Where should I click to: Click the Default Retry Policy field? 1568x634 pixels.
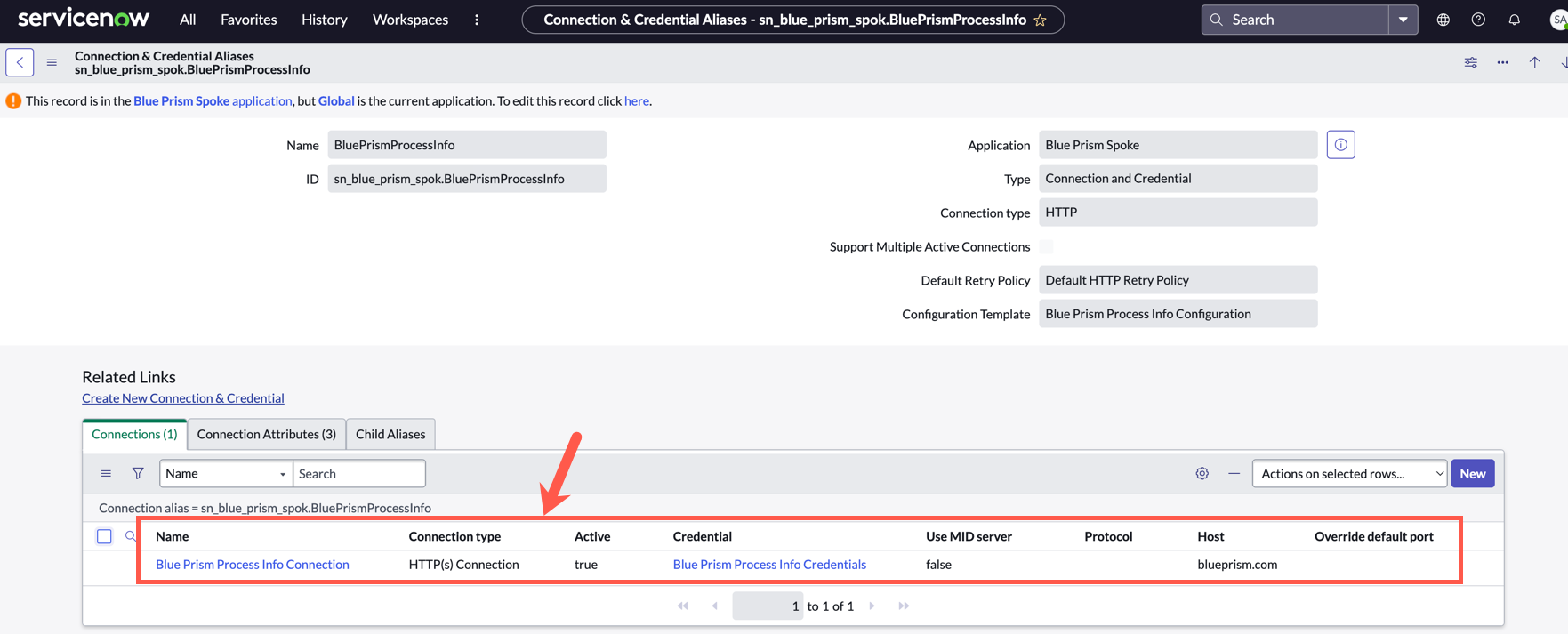tap(1178, 280)
